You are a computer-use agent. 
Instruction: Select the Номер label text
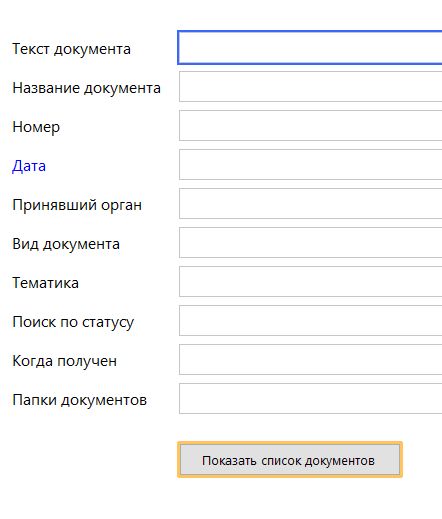coord(36,127)
